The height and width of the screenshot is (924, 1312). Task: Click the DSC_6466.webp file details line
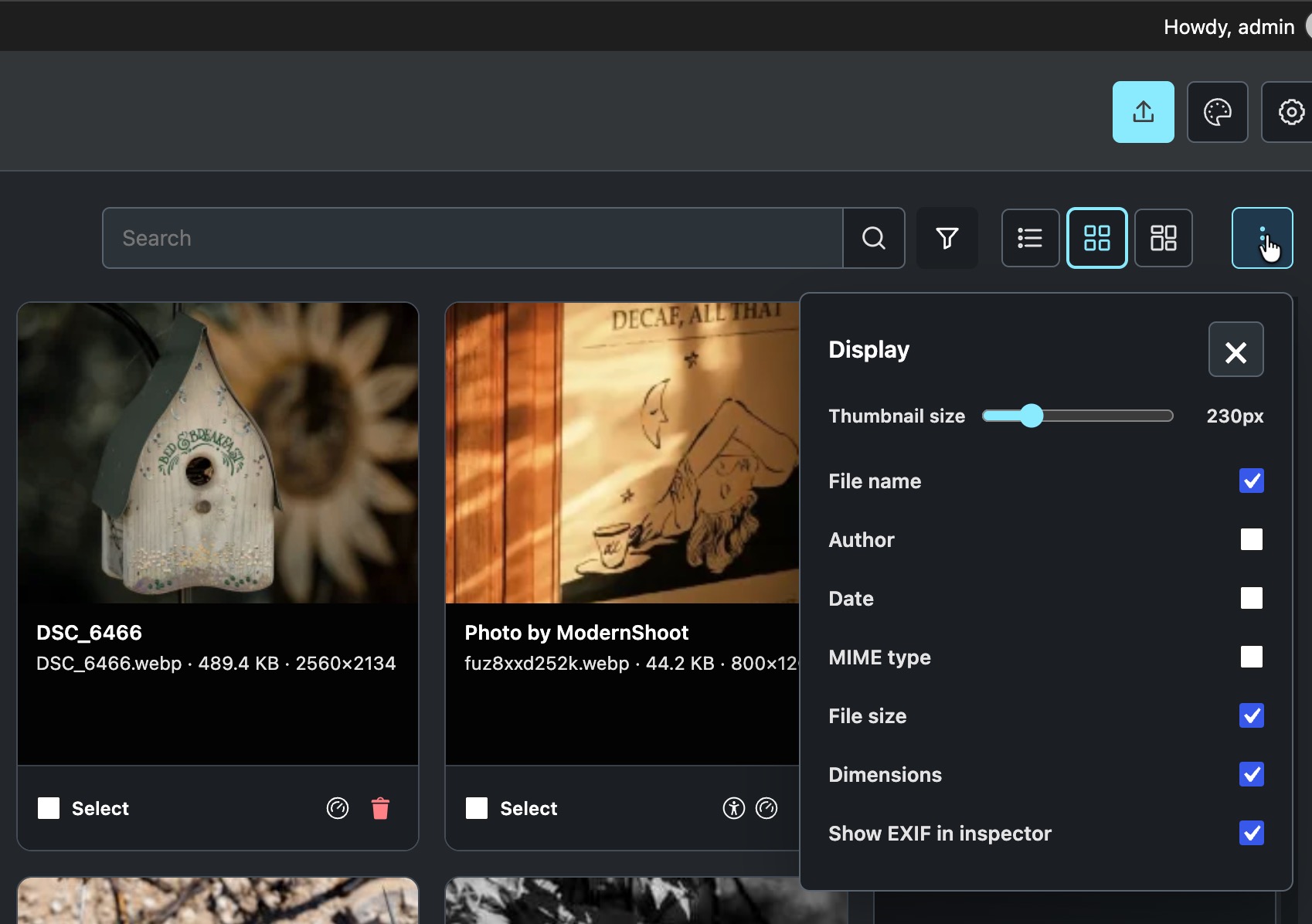[216, 664]
